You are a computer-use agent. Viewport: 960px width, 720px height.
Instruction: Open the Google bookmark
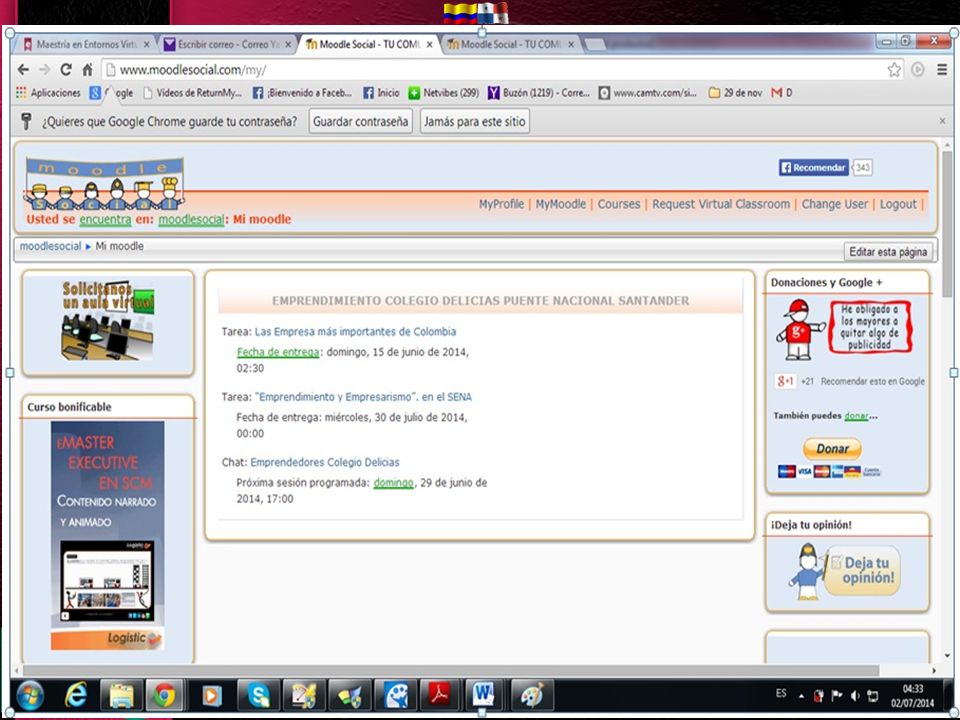pyautogui.click(x=111, y=92)
